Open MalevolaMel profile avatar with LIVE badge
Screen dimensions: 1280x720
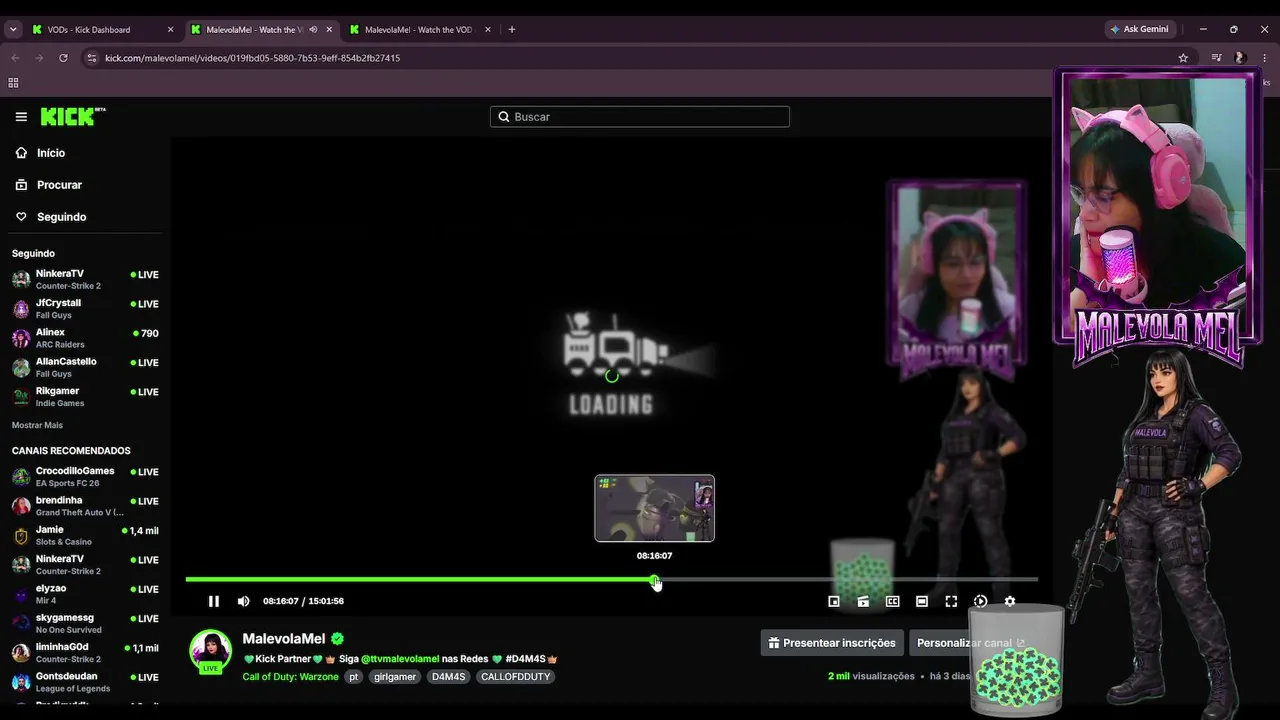click(x=211, y=651)
